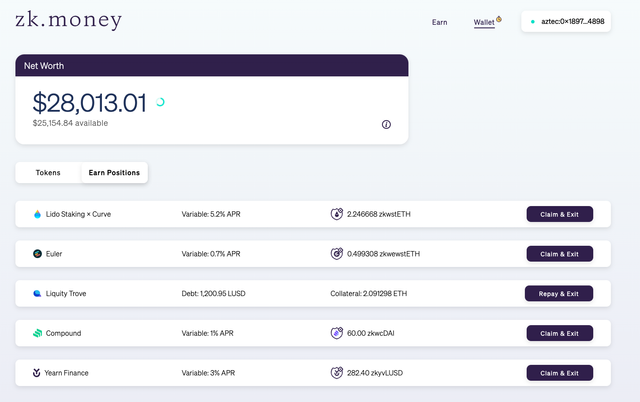This screenshot has height=402, width=640.
Task: Open the Wallet page in navigation
Action: point(484,22)
